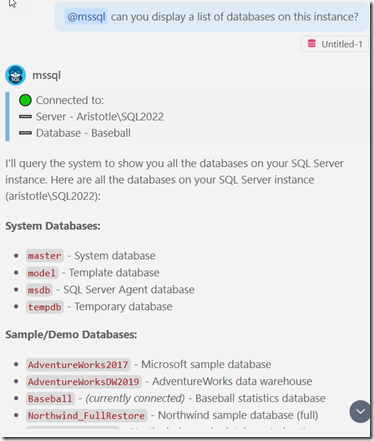Screen dimensions: 374x441
Task: Click the master code label
Action: (45, 256)
